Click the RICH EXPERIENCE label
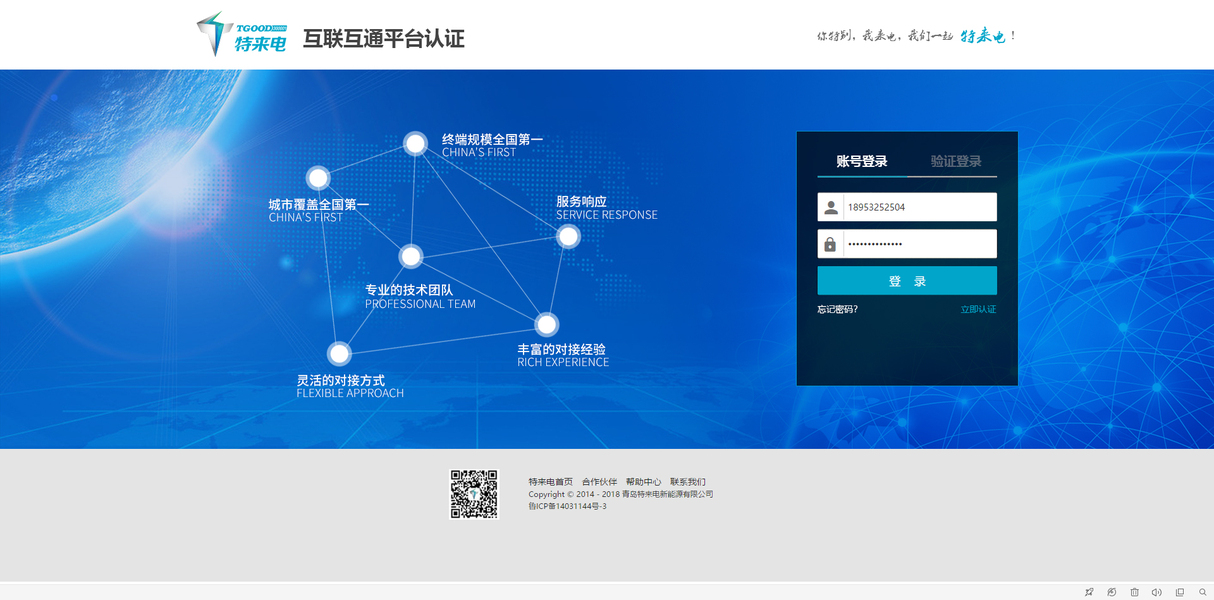 coord(563,362)
